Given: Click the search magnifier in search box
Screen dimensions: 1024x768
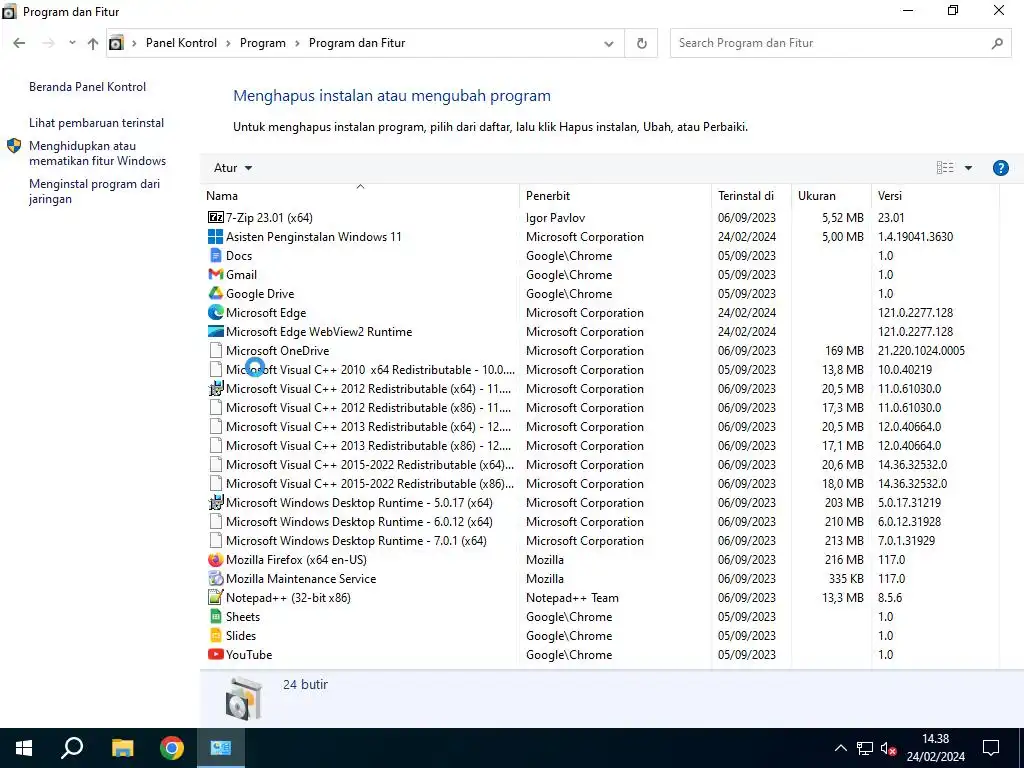Looking at the screenshot, I should pos(997,43).
